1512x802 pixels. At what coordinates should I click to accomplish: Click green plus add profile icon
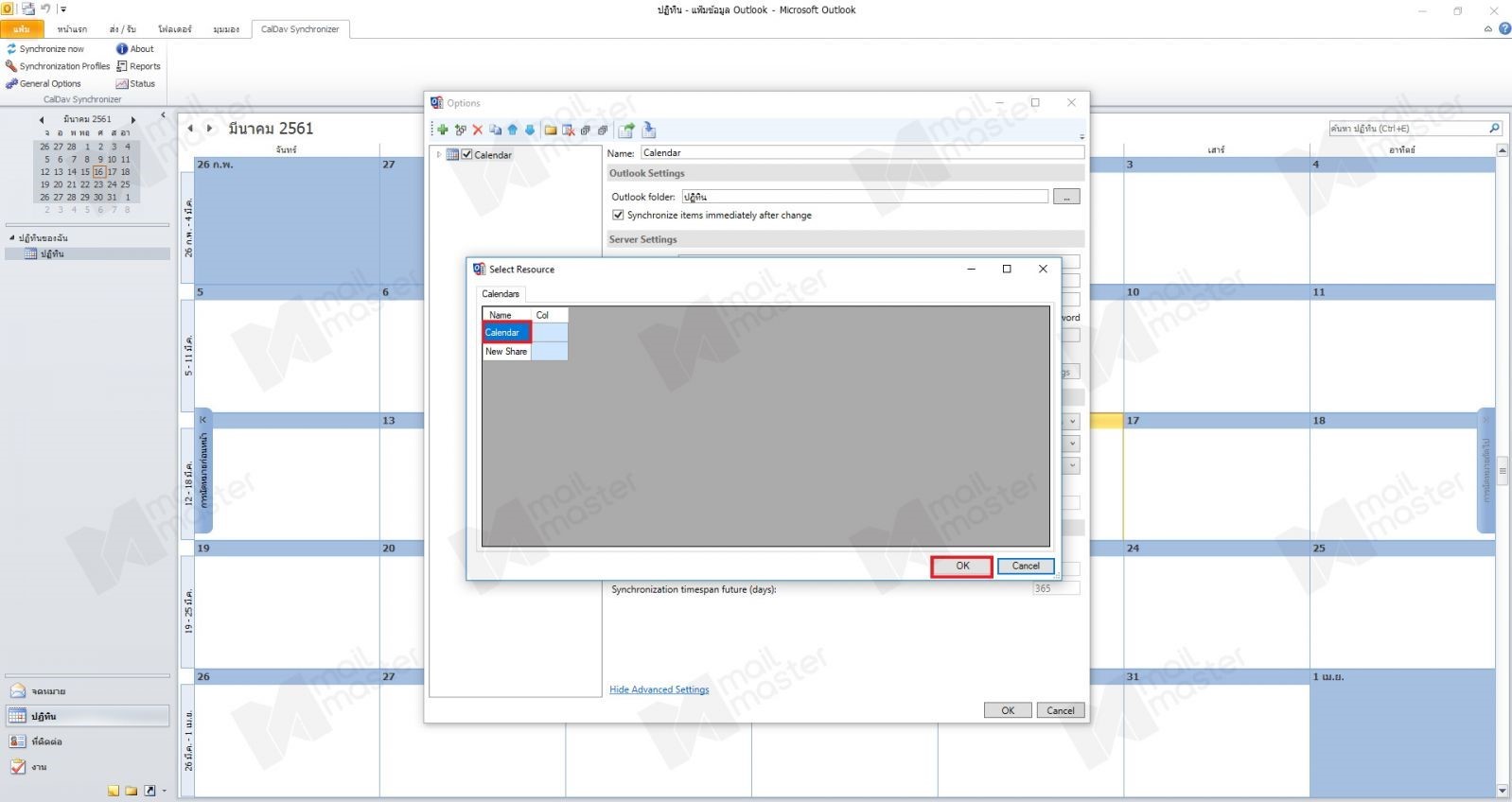click(442, 131)
